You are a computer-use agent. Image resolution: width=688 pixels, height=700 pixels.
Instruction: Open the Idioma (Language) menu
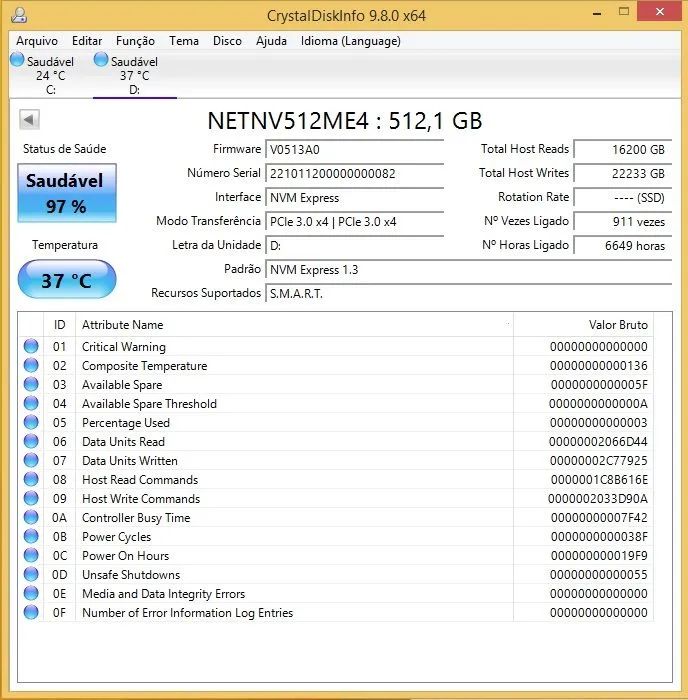coord(350,41)
